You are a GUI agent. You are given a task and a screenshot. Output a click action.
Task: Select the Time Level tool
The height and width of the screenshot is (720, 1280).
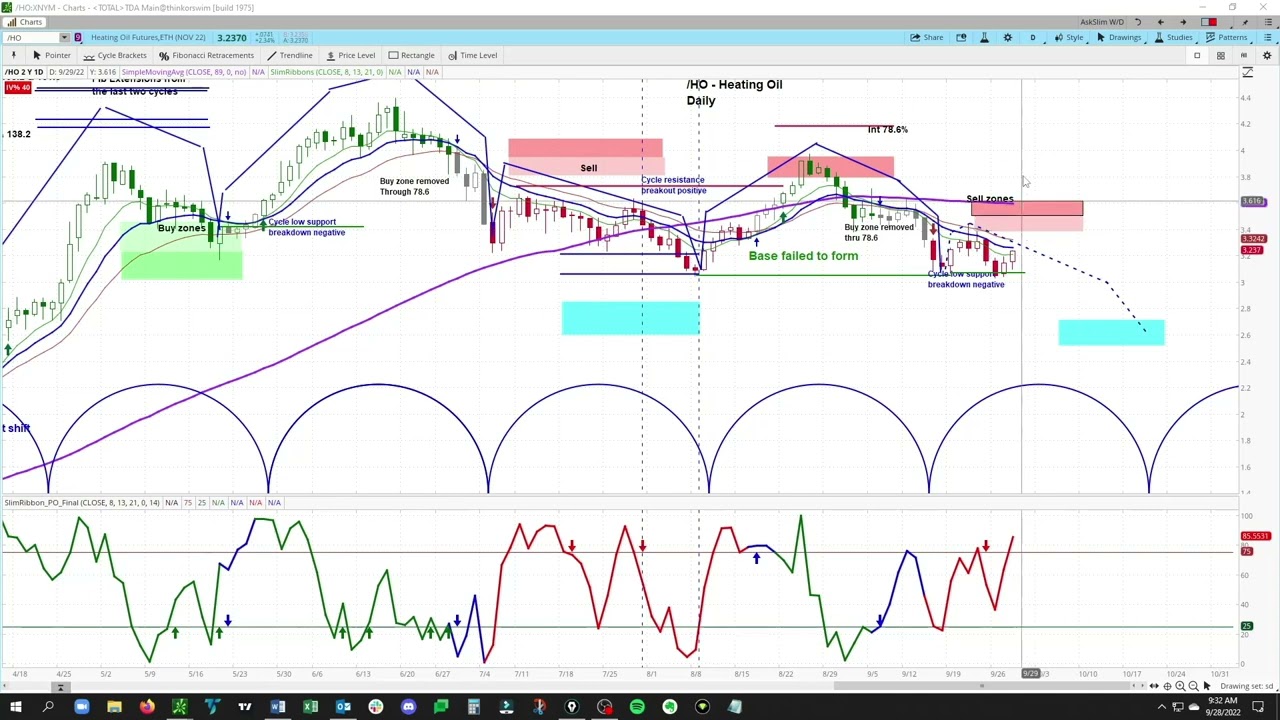(472, 55)
